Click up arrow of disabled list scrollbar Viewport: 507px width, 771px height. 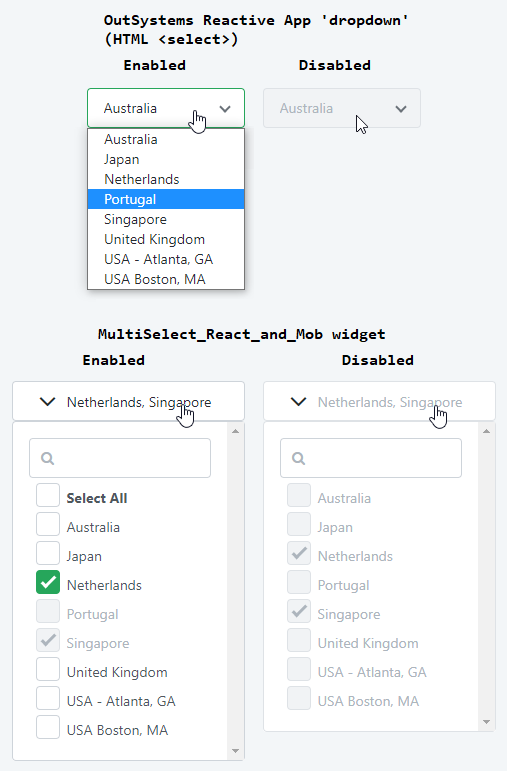click(x=486, y=431)
